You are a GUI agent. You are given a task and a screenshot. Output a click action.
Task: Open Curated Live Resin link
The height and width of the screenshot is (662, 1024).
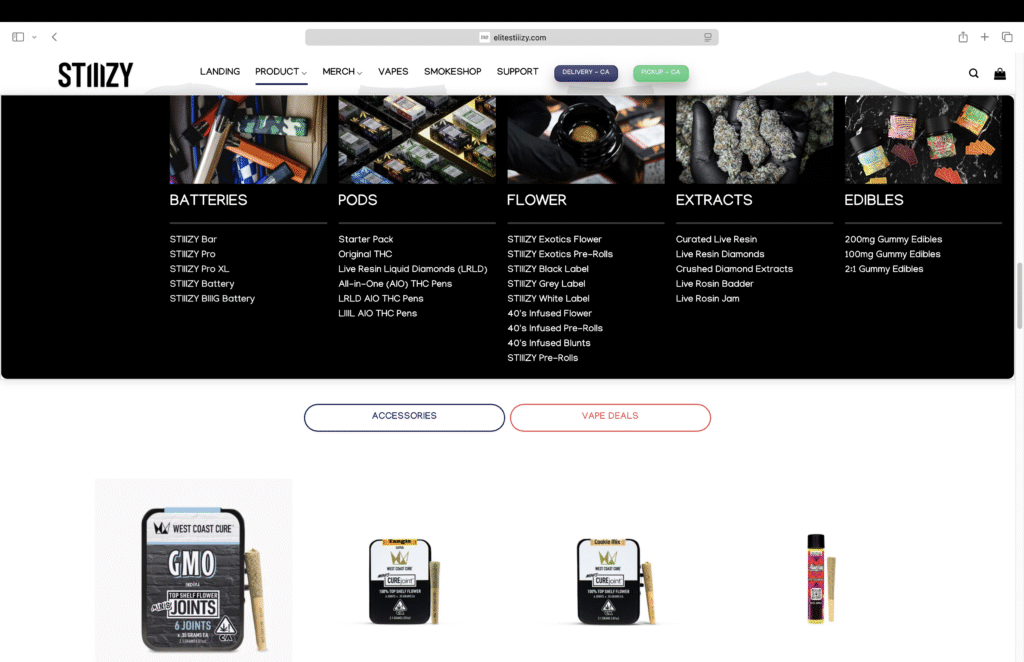click(716, 240)
